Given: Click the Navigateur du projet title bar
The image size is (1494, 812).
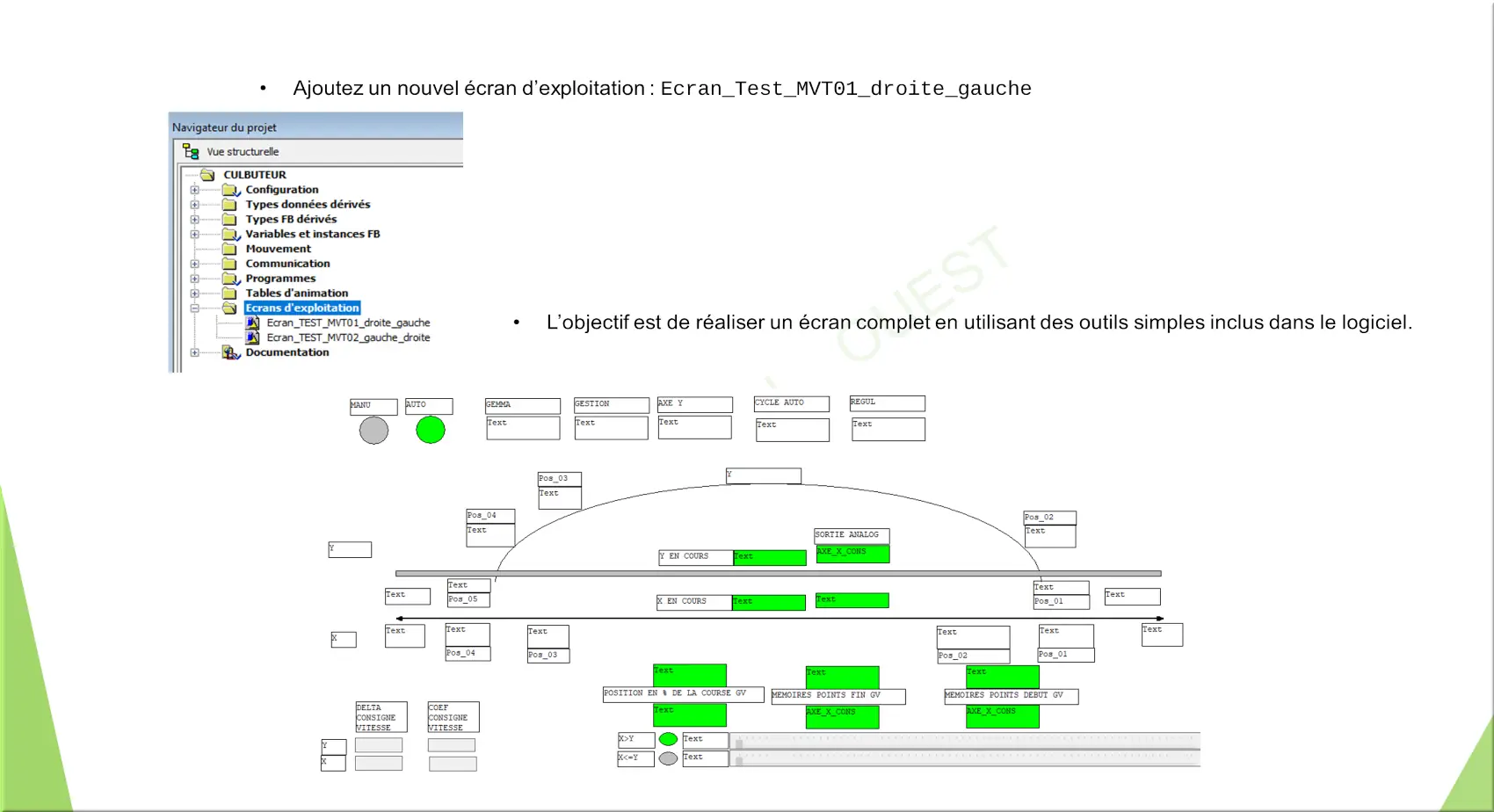Looking at the screenshot, I should pos(315,127).
